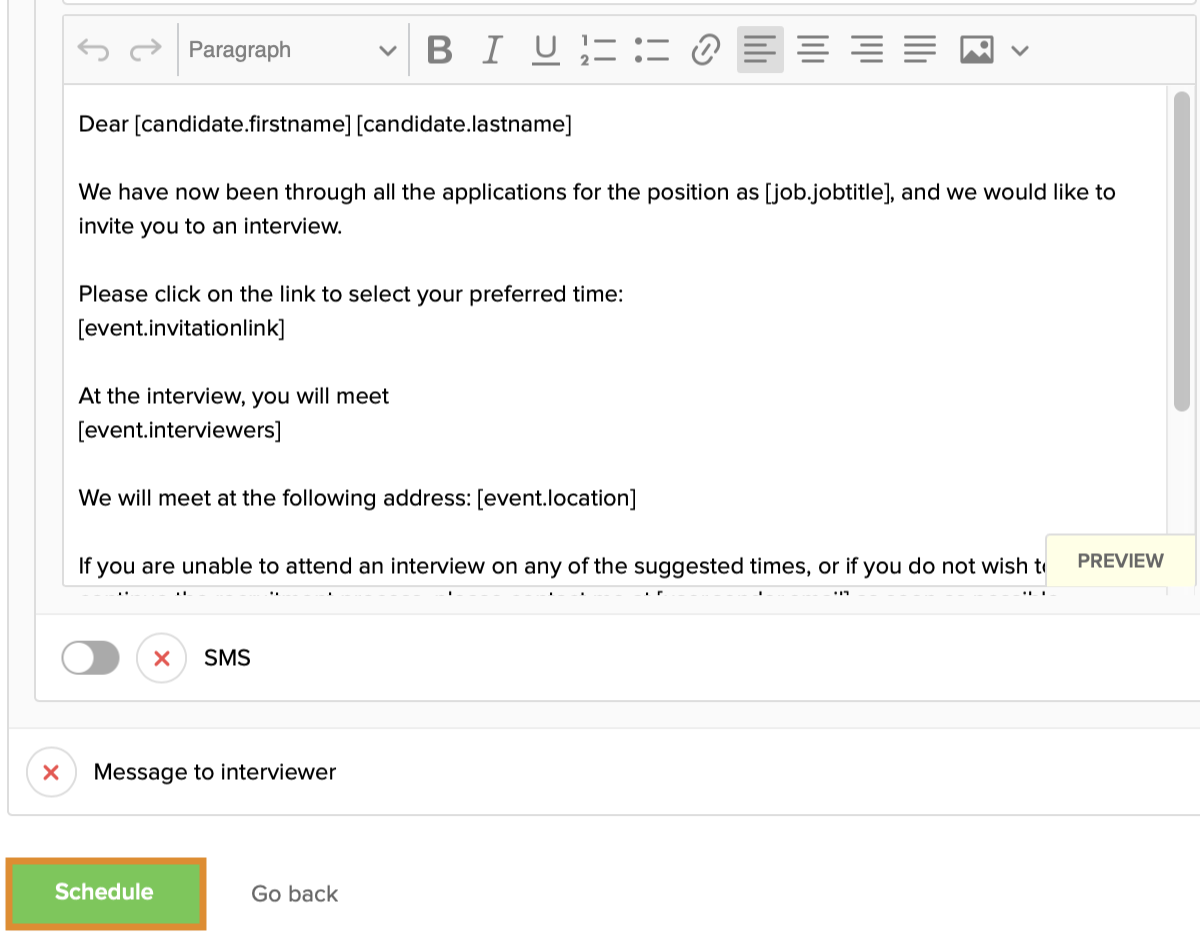Screen dimensions: 1200x952
Task: Enable the SMS toggle switch
Action: (90, 658)
